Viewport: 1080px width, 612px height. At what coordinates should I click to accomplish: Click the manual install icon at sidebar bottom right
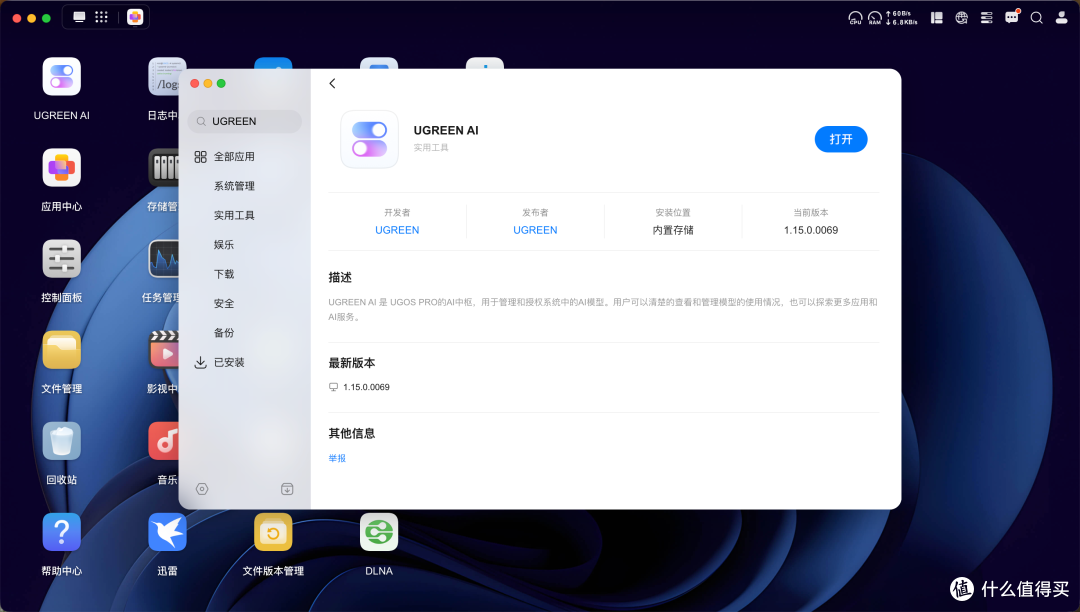287,489
